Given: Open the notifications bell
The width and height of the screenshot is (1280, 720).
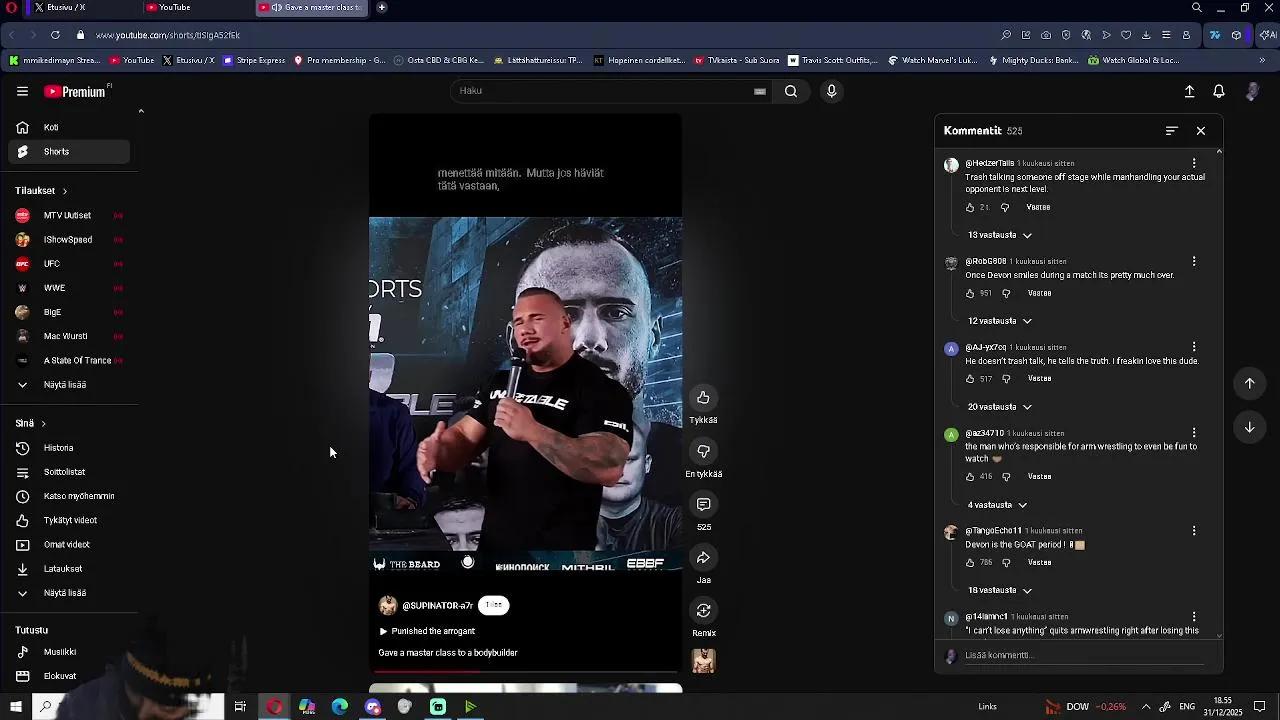Looking at the screenshot, I should (1218, 91).
